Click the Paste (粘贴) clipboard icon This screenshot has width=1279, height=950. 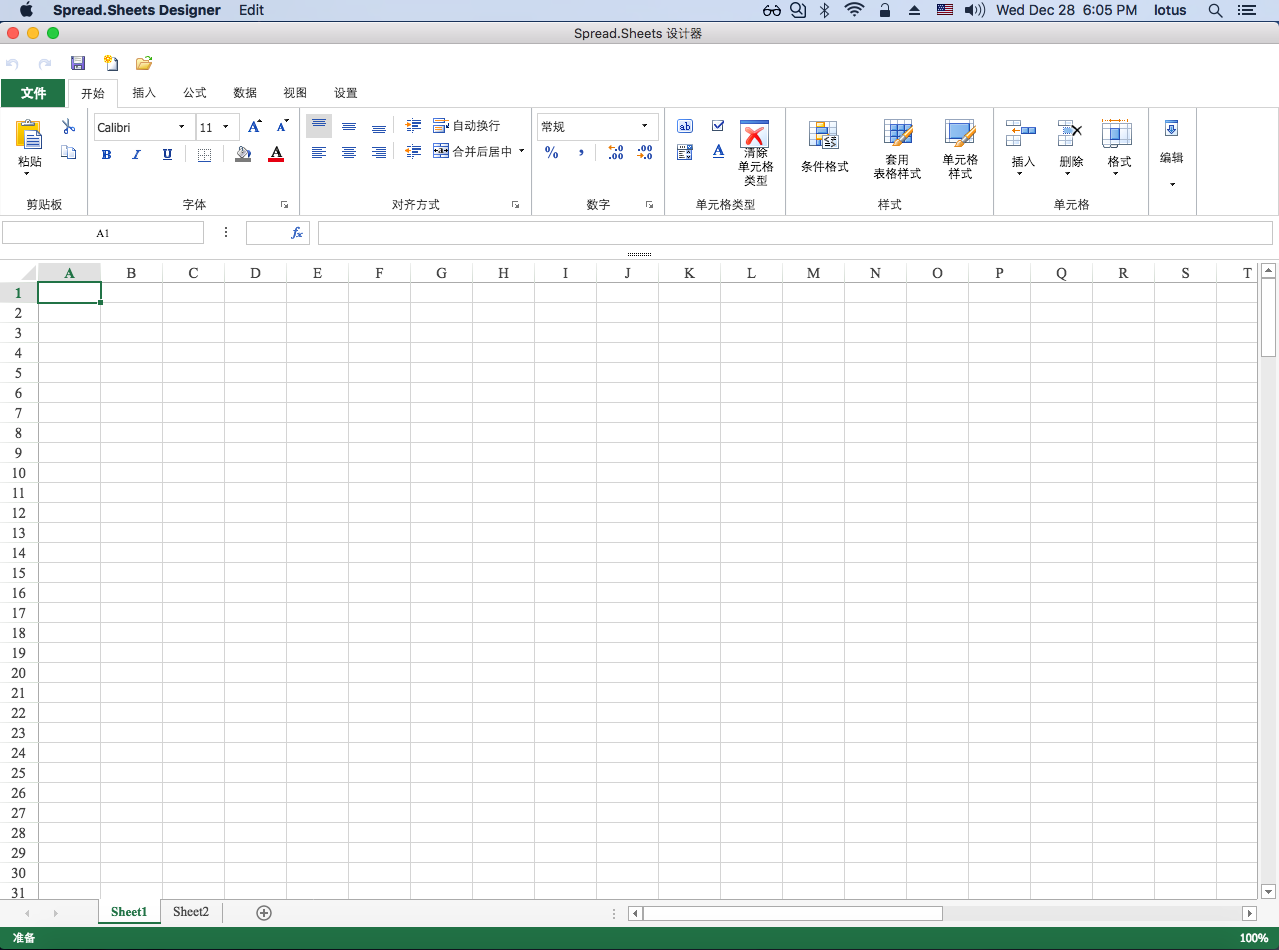pos(30,135)
